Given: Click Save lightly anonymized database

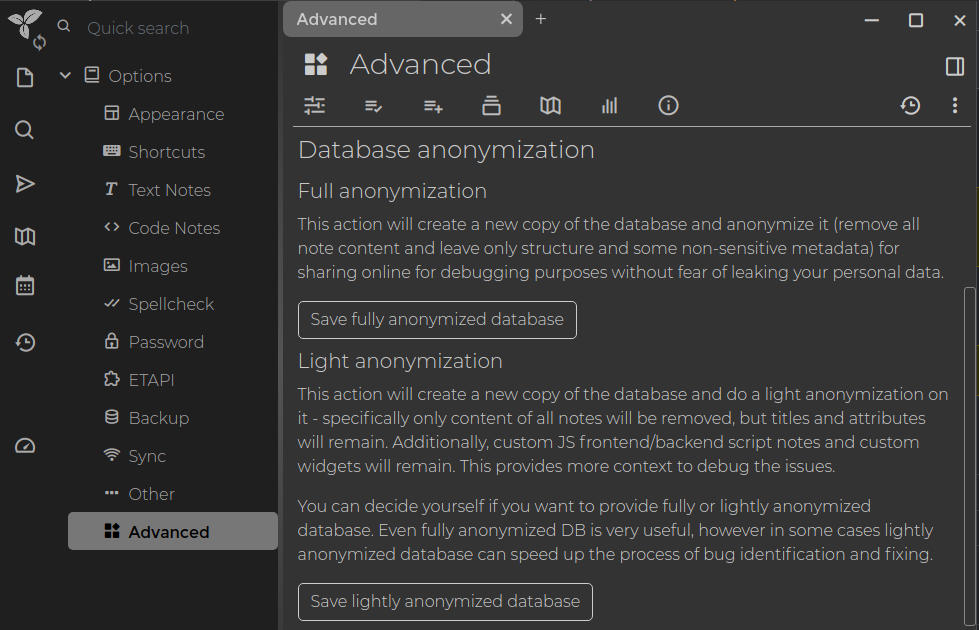Looking at the screenshot, I should tap(445, 602).
